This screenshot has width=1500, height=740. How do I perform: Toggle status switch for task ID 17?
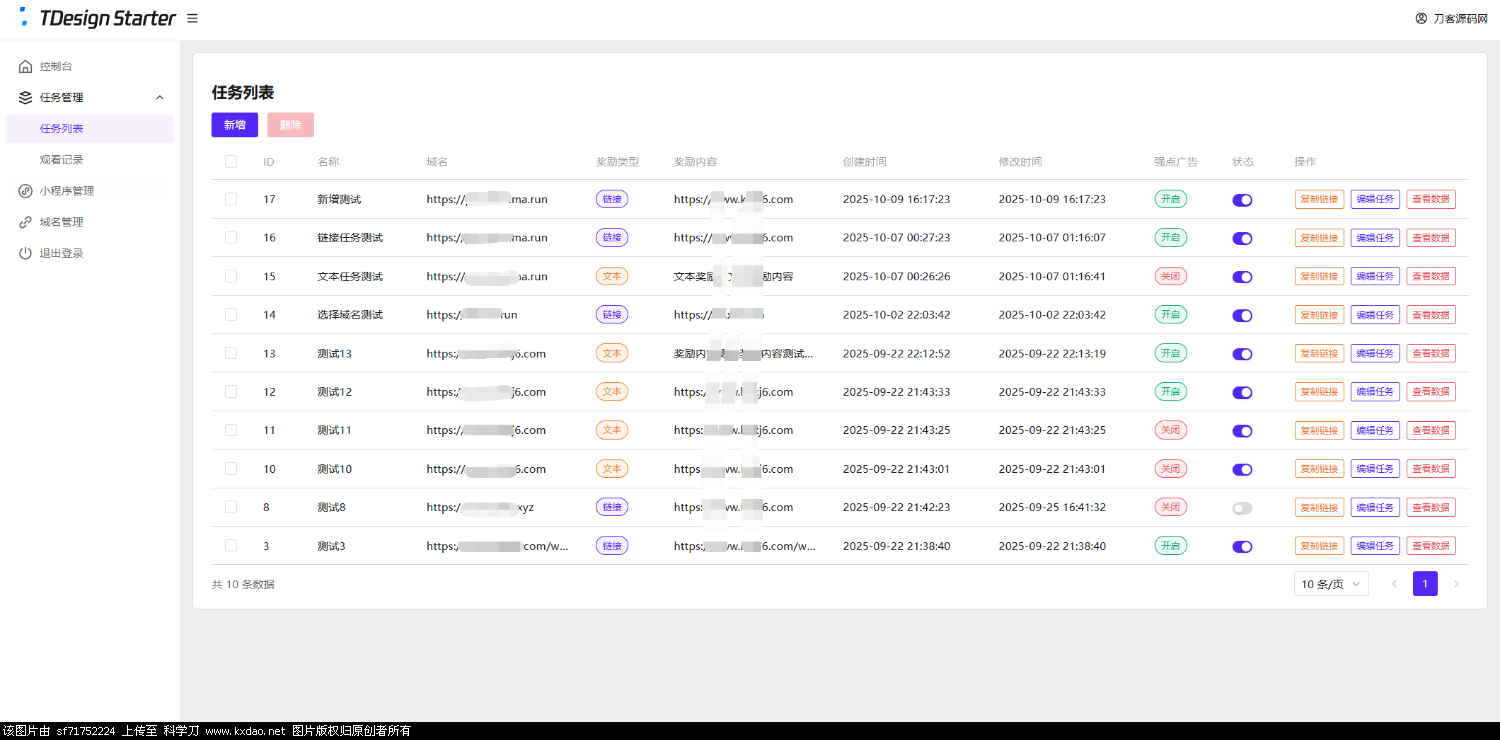click(1242, 200)
